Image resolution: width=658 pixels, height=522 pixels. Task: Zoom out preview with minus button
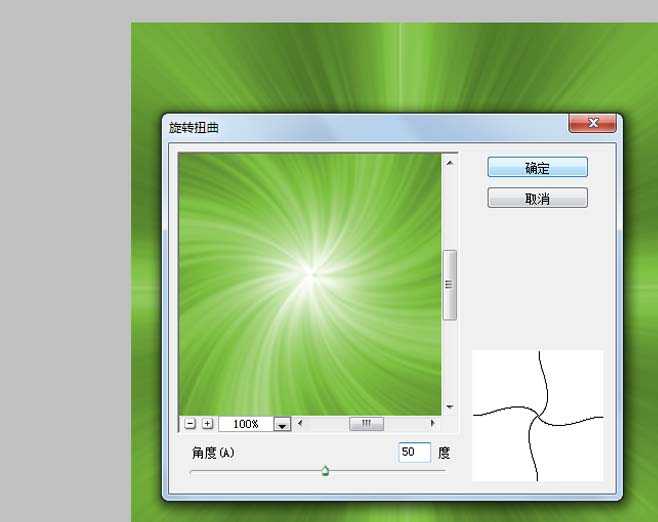190,424
